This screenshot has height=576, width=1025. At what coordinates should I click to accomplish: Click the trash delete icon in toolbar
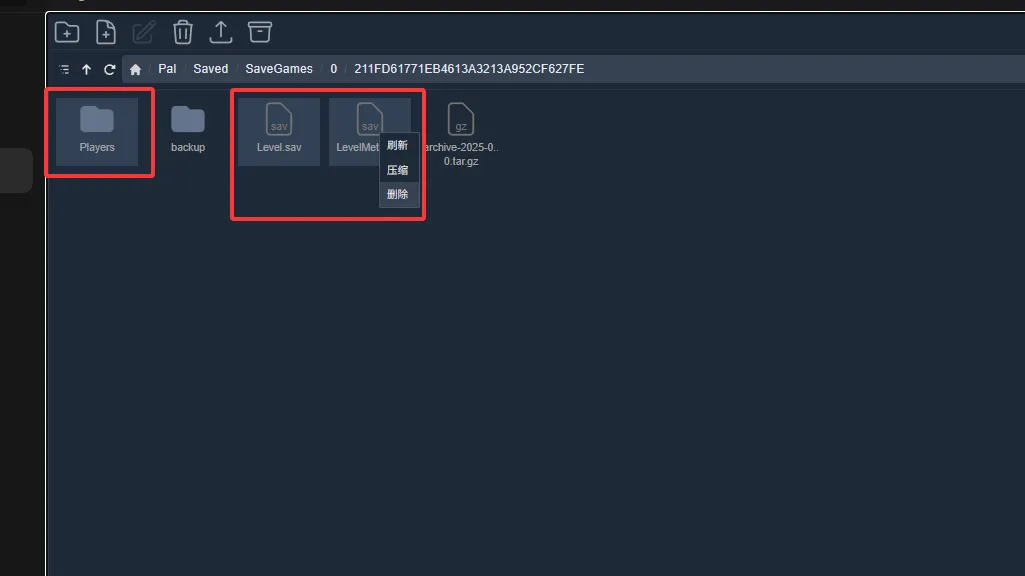coord(182,32)
